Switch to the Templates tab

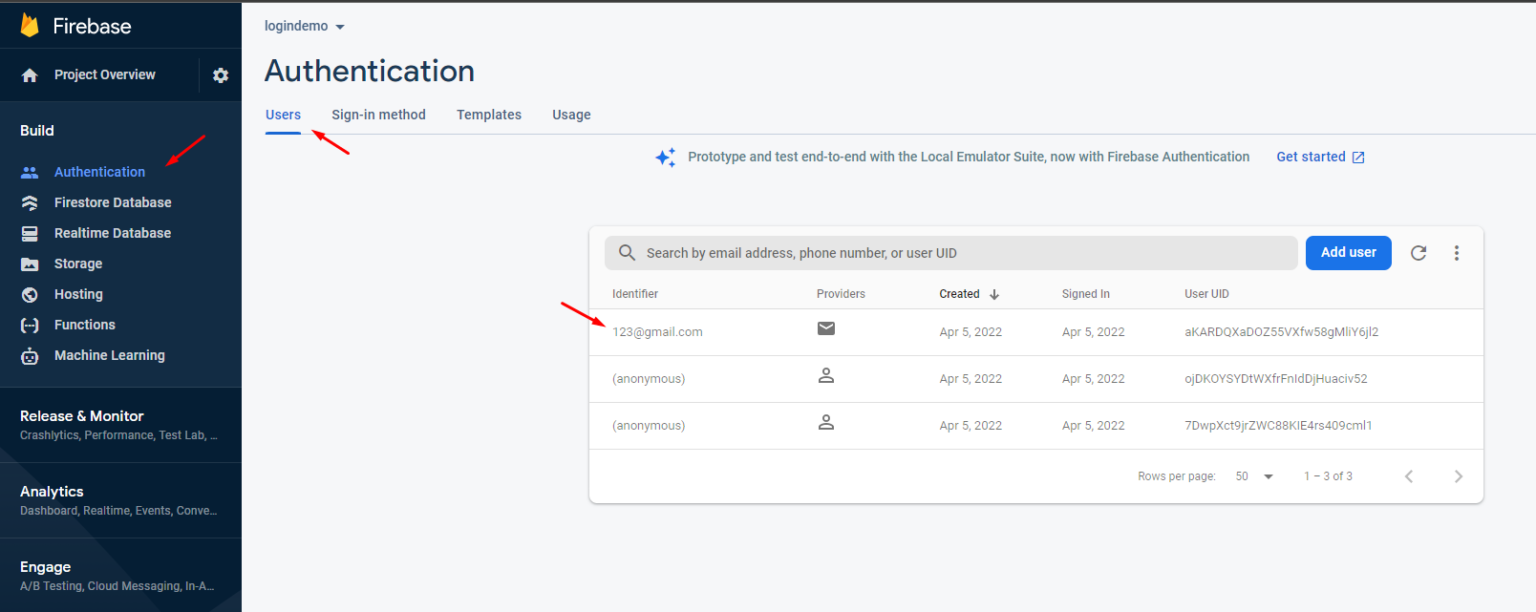point(489,115)
